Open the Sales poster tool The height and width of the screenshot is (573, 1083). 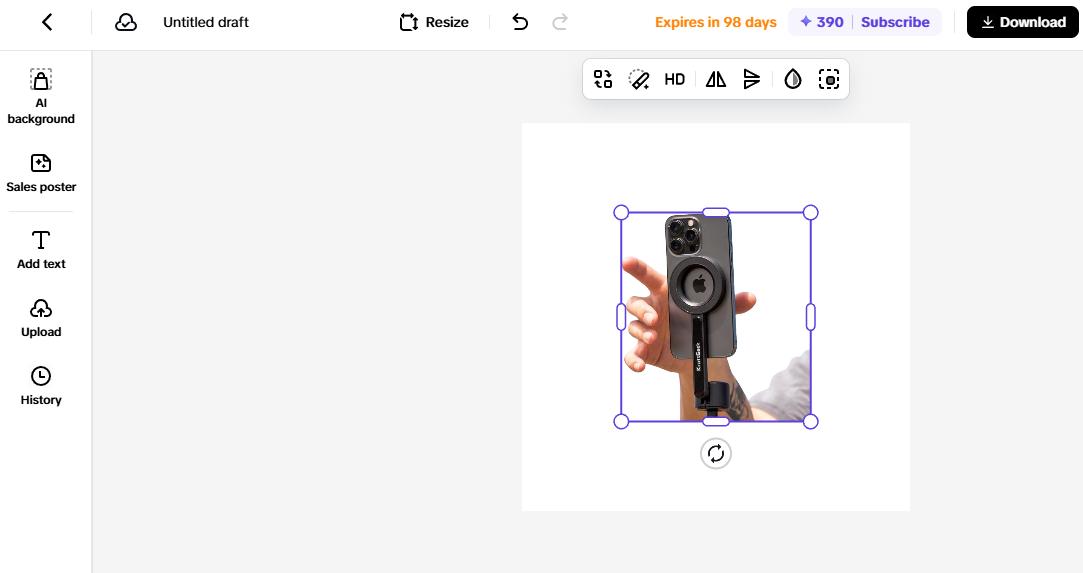pos(41,173)
